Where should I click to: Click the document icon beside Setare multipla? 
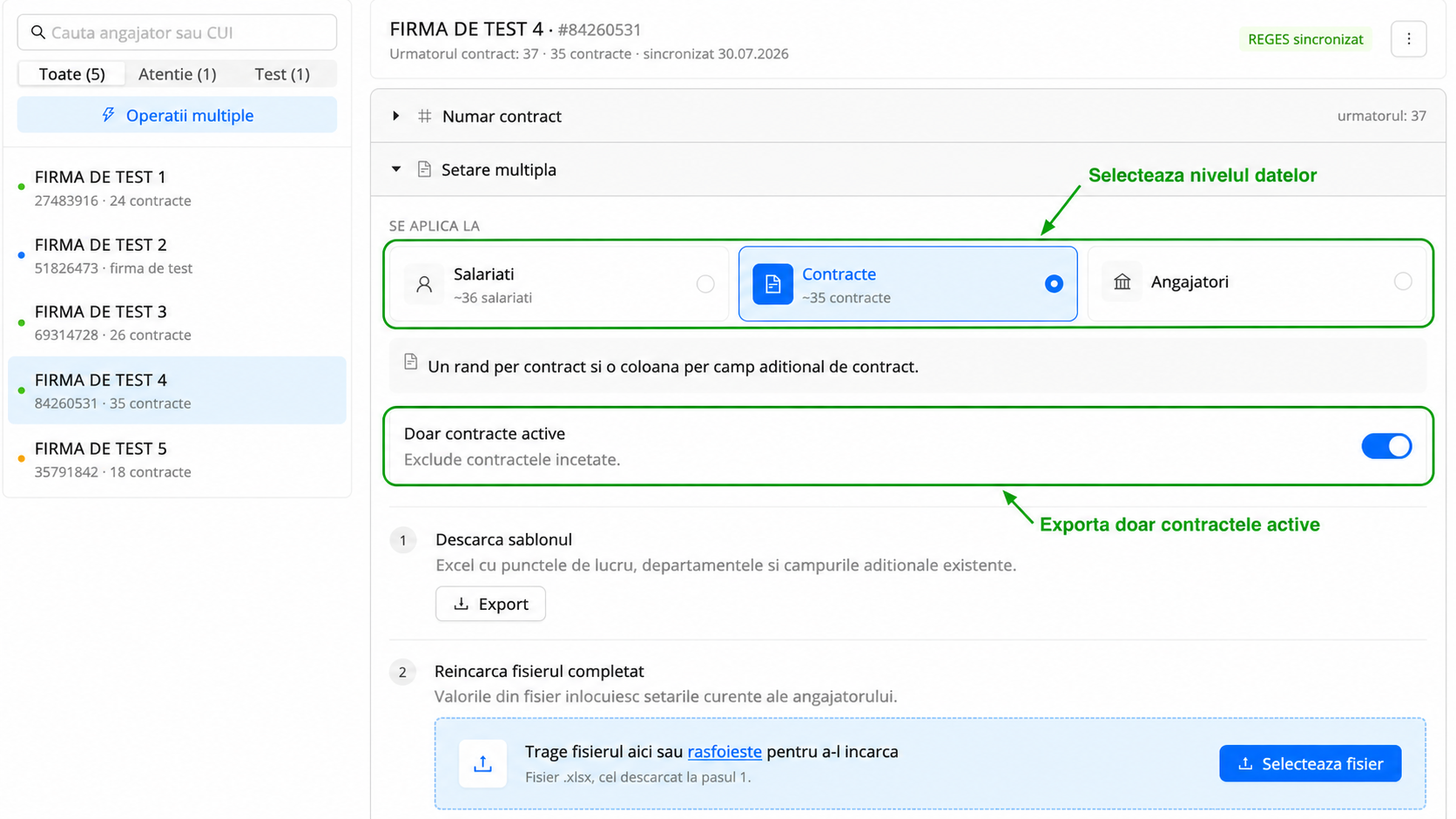click(x=424, y=169)
